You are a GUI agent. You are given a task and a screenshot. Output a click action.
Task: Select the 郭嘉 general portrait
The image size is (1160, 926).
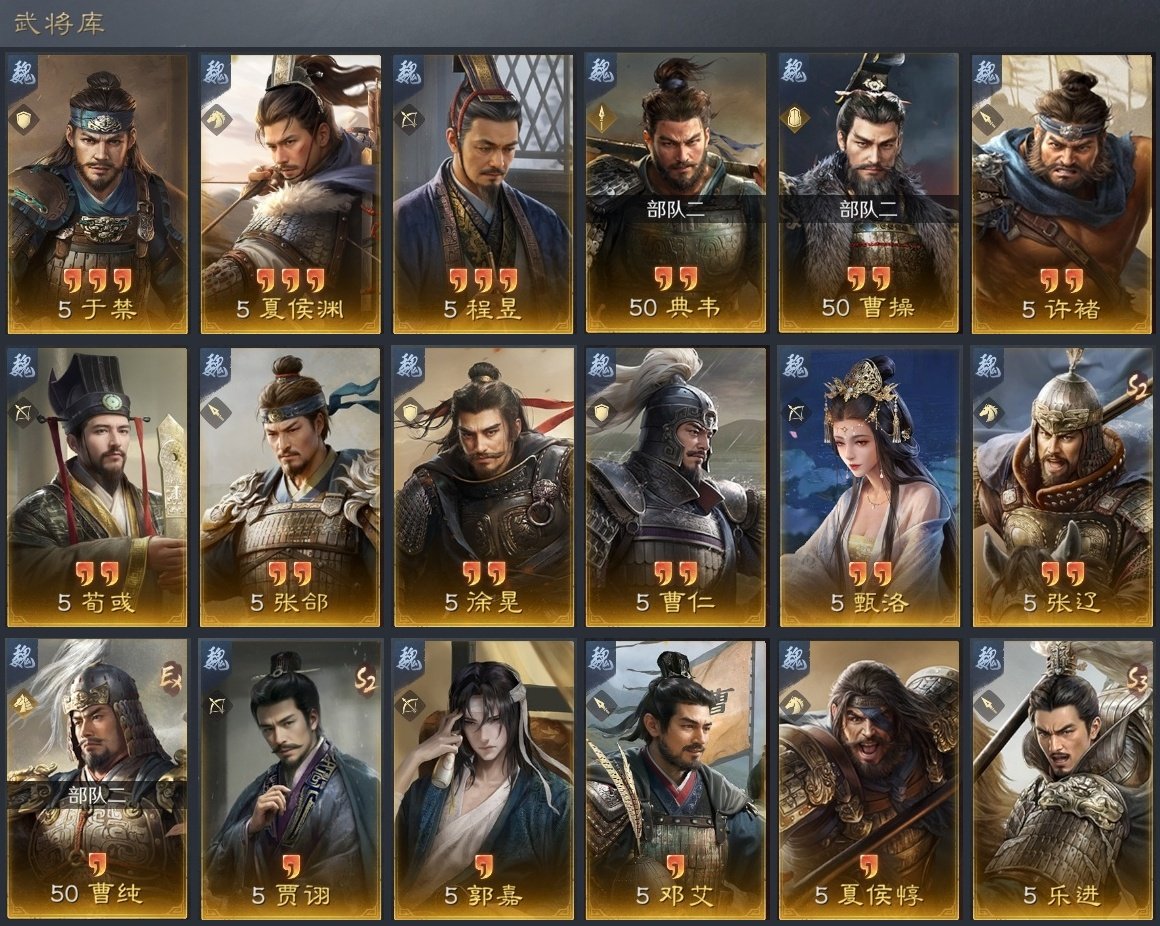tap(483, 780)
